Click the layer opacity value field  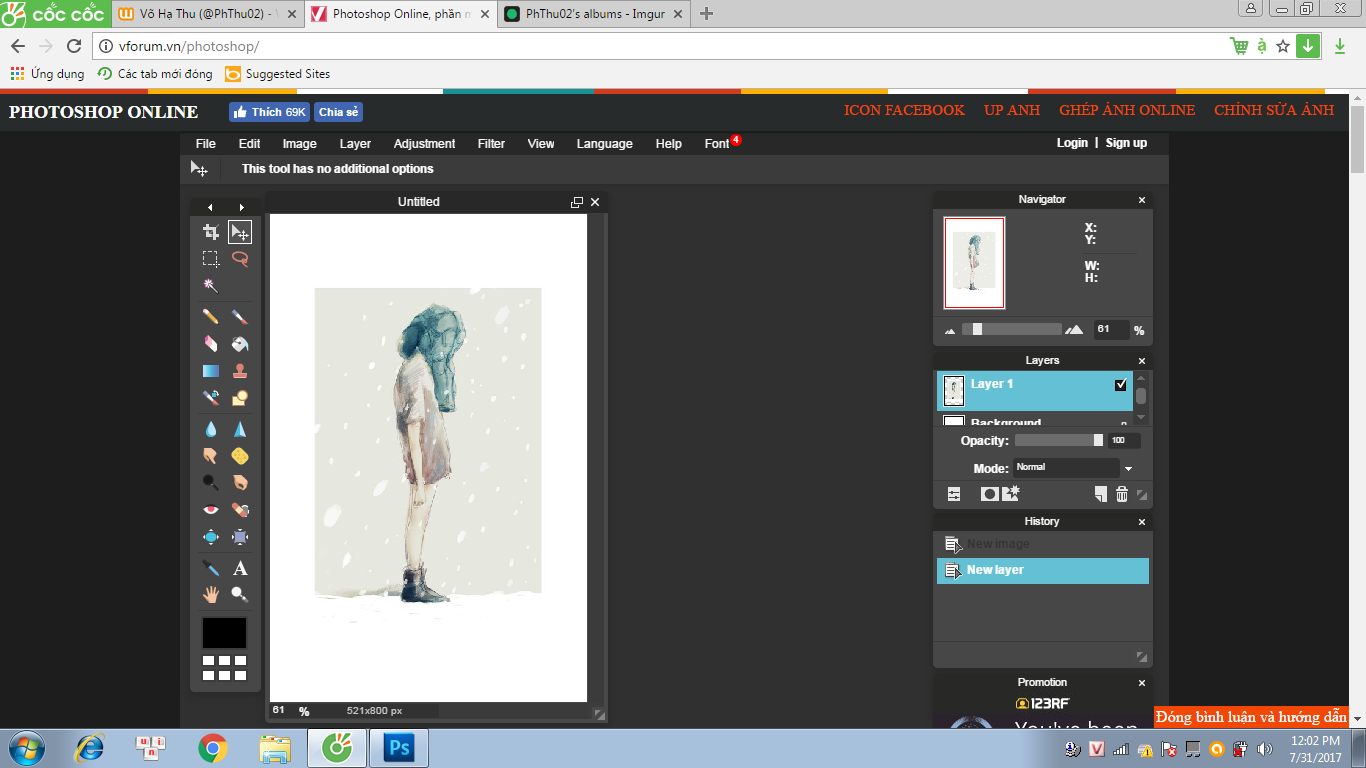click(1123, 441)
